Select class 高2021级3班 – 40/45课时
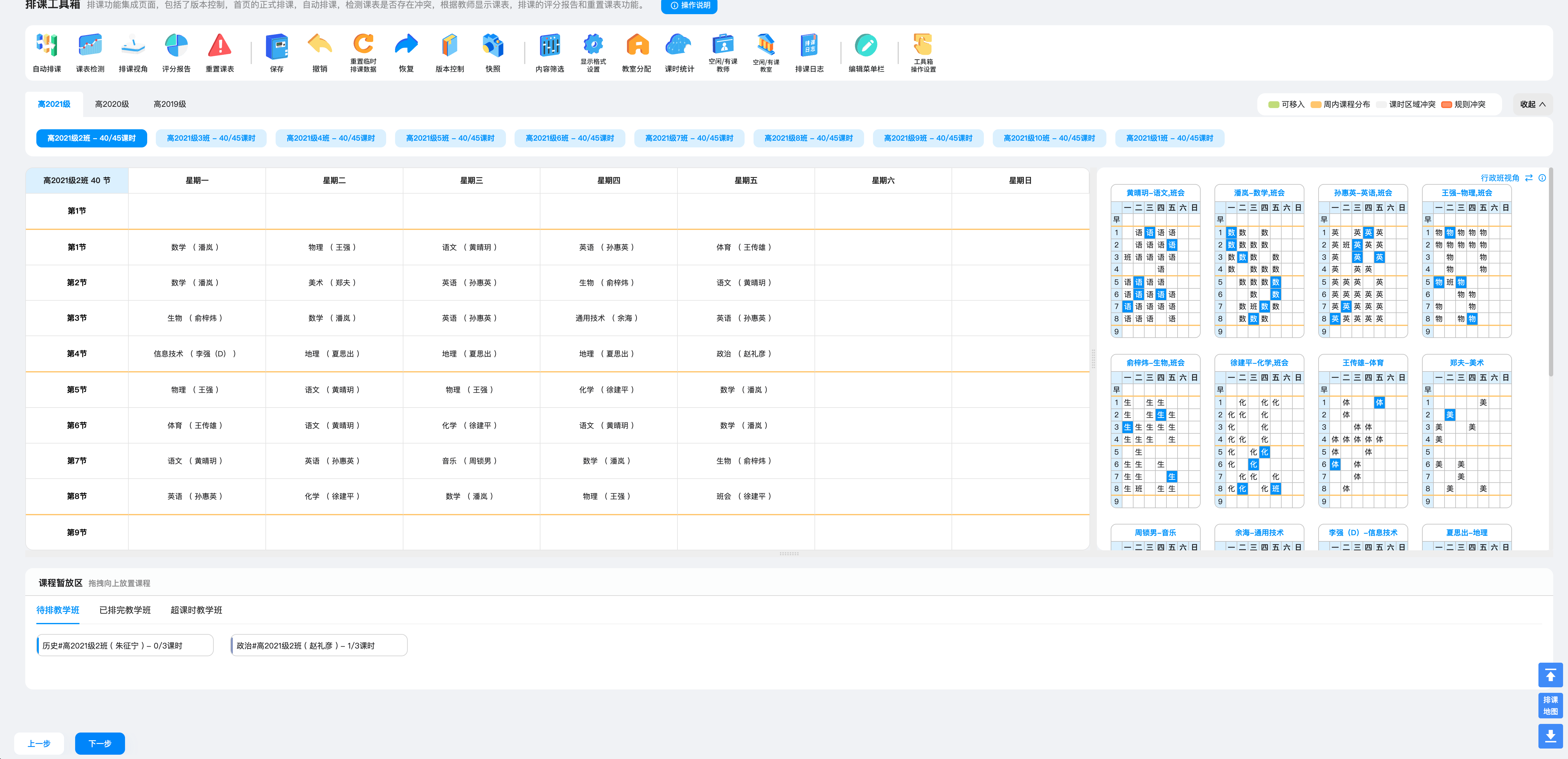The width and height of the screenshot is (1568, 759). pyautogui.click(x=211, y=138)
